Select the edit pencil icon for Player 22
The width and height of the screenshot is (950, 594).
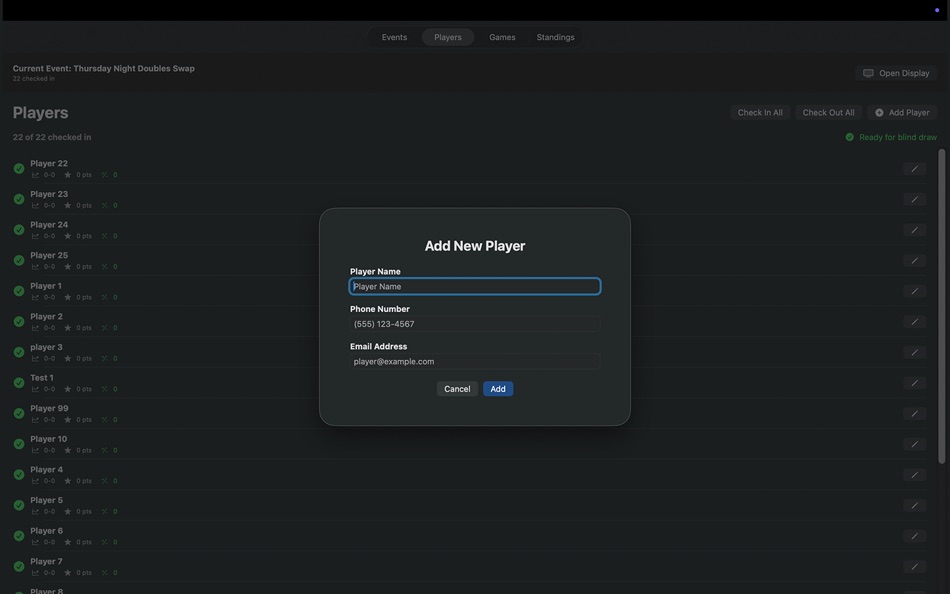911,166
